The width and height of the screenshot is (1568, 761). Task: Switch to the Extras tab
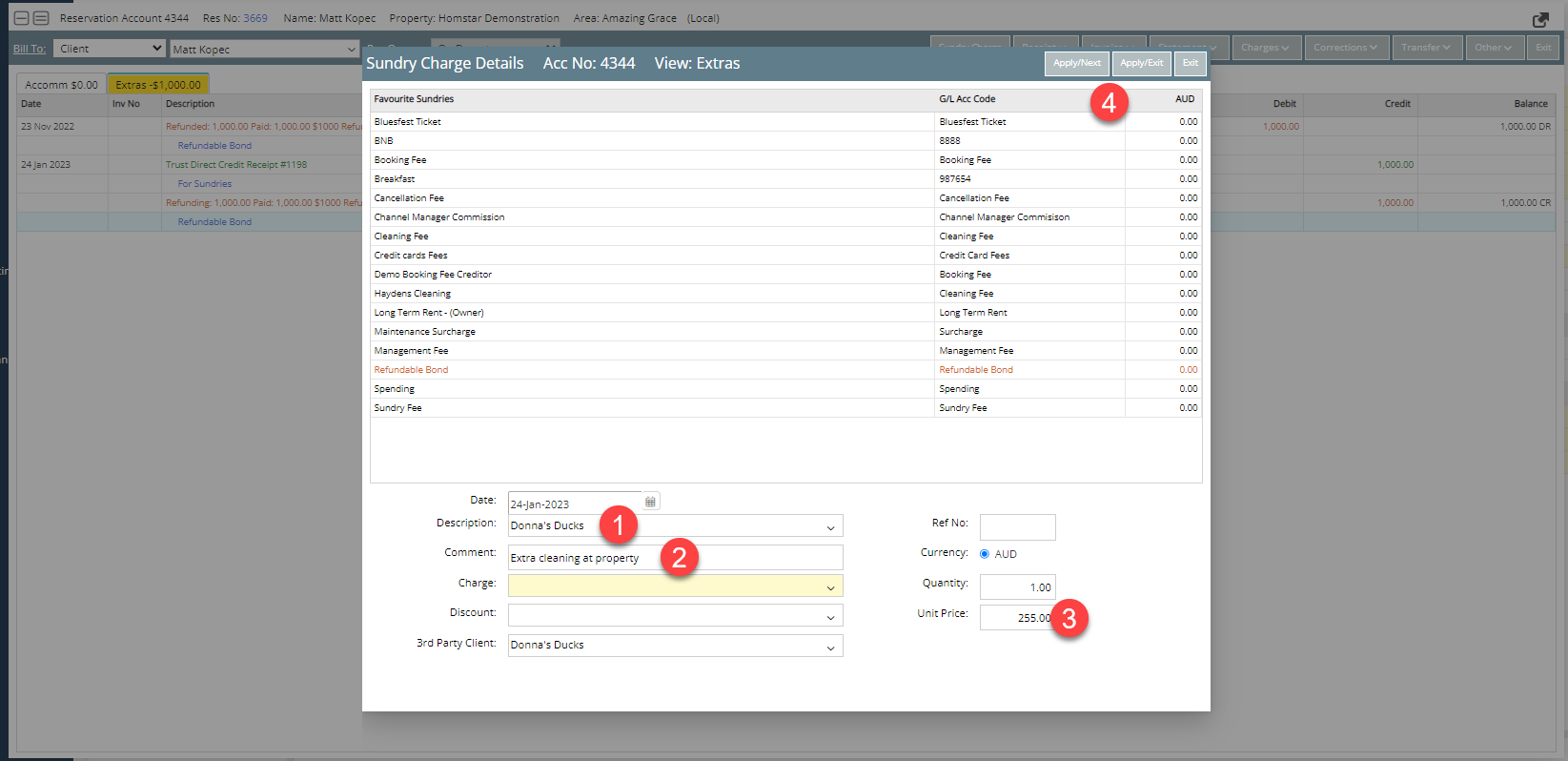[x=158, y=85]
